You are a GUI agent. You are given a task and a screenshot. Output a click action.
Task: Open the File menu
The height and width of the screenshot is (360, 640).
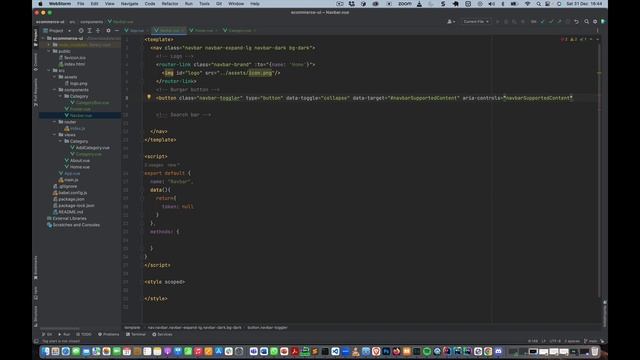tap(81, 4)
